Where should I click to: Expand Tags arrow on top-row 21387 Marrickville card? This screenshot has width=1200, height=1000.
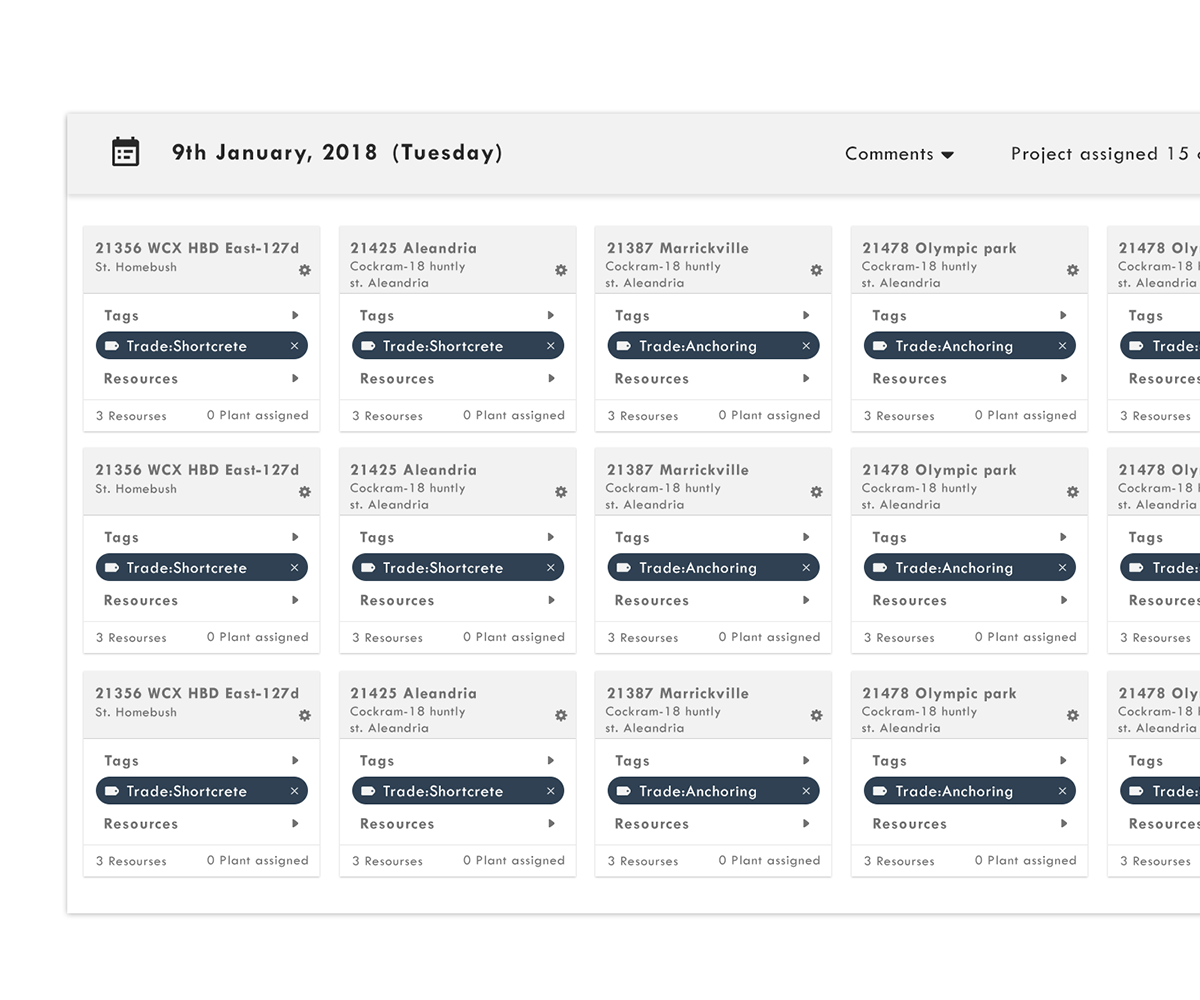806,315
